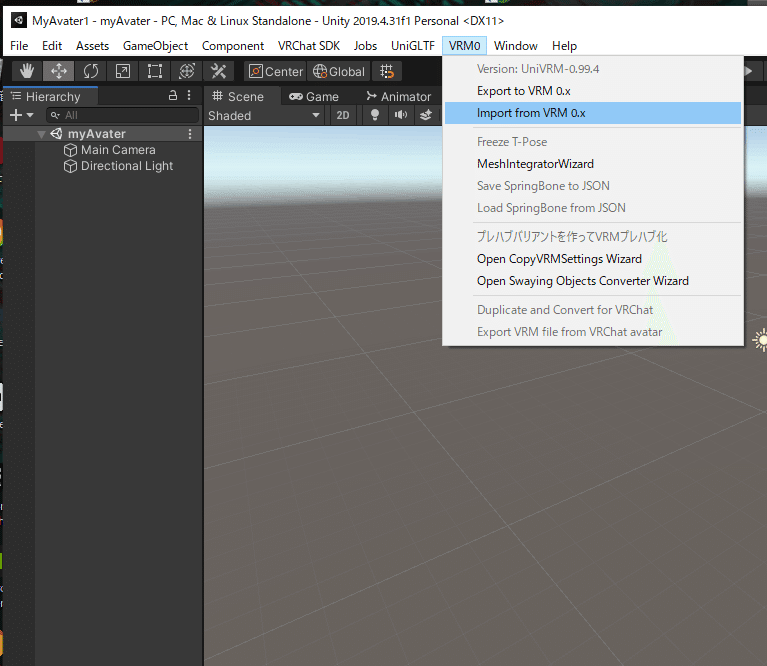Open the Component menu
Screen dimensions: 767x666
click(x=233, y=45)
